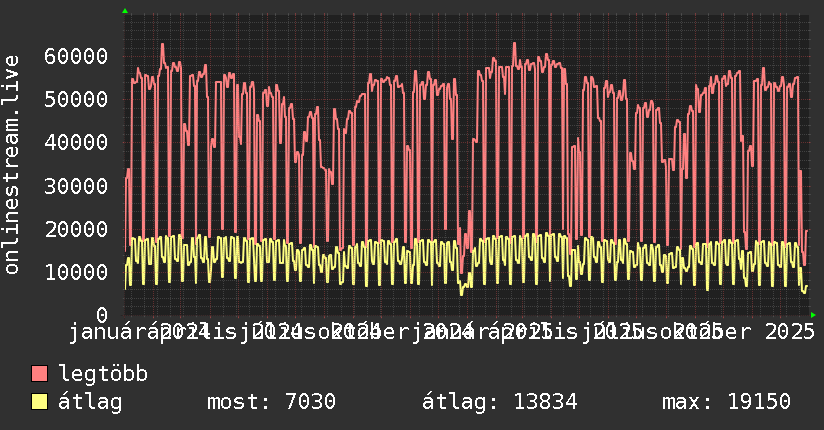Select the átlag legend label text

[x=91, y=402]
